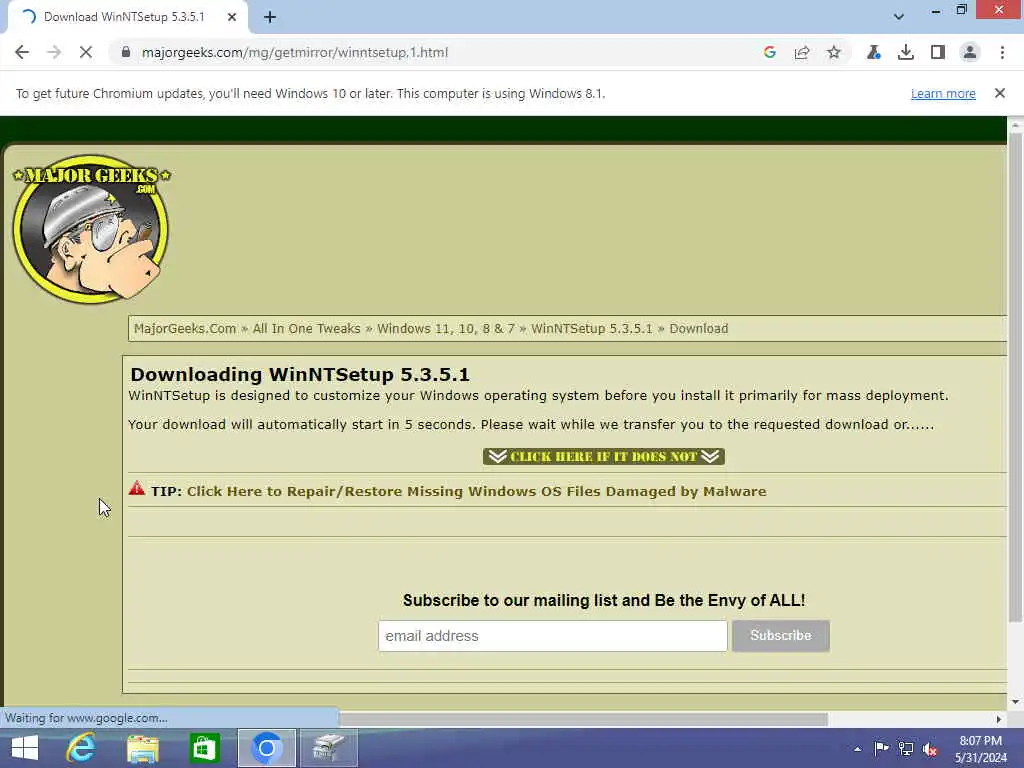Viewport: 1024px width, 768px height.
Task: Open Action Center flag icon
Action: tap(881, 748)
